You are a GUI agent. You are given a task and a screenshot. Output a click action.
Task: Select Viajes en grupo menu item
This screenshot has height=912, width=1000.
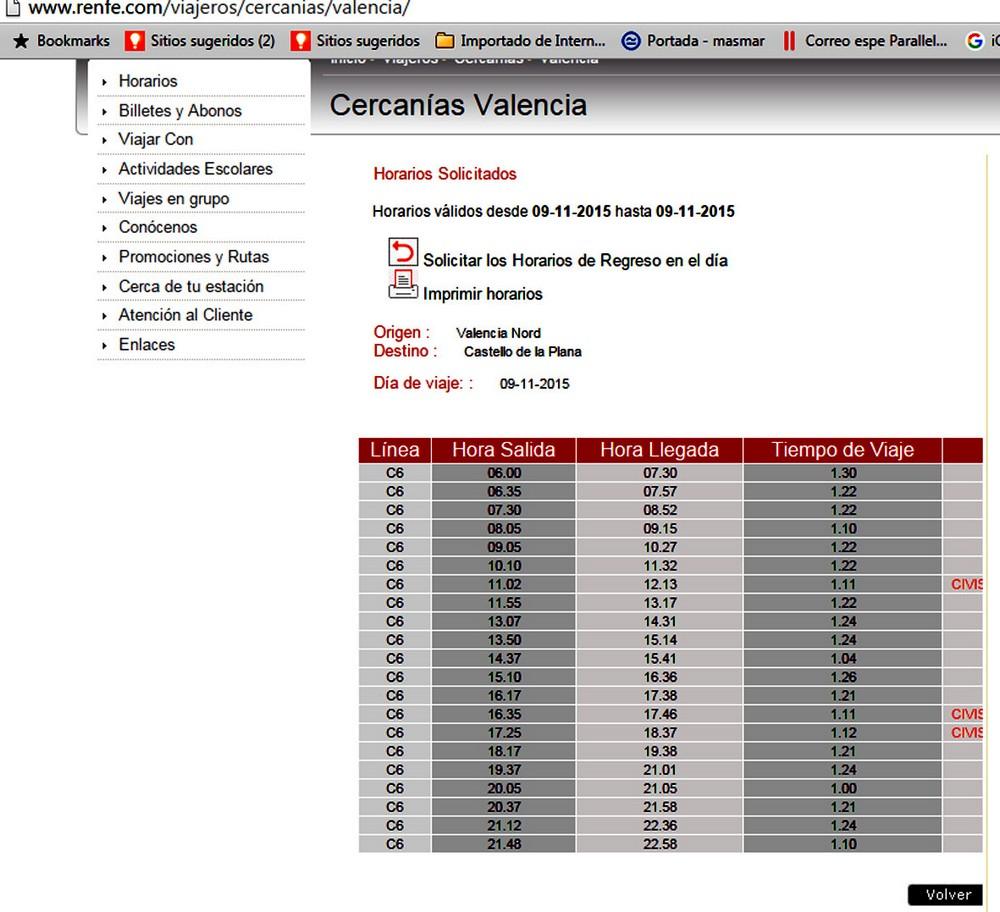pyautogui.click(x=173, y=199)
